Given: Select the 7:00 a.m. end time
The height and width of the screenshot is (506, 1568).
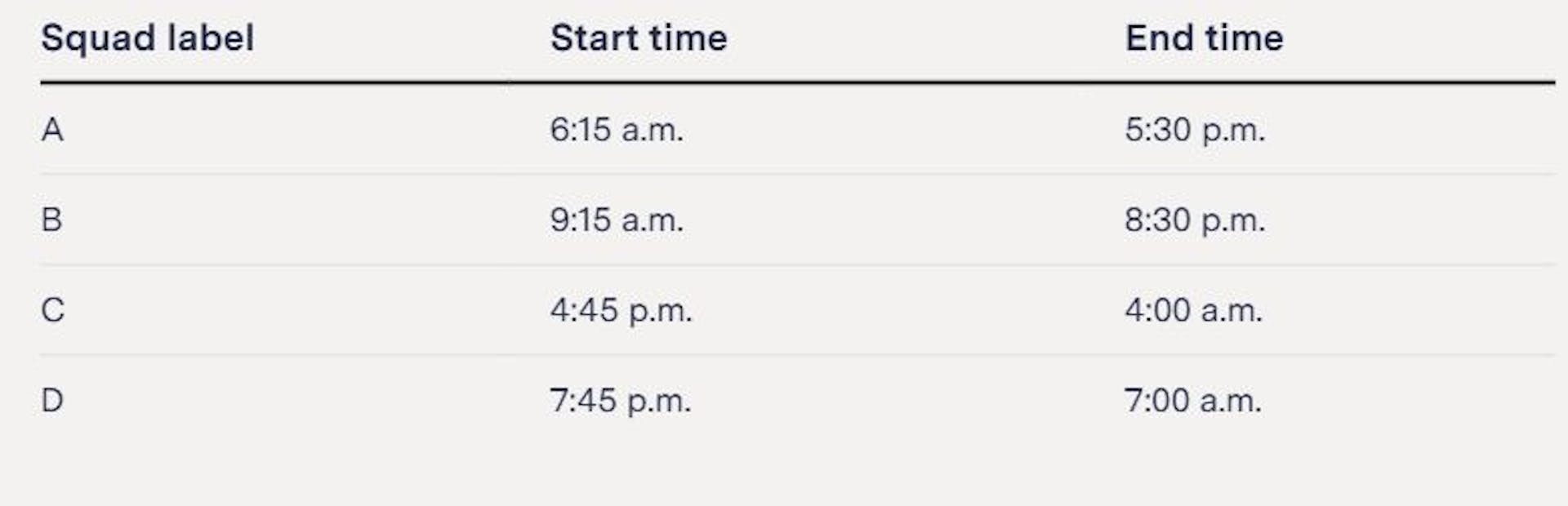Looking at the screenshot, I should tap(1193, 401).
